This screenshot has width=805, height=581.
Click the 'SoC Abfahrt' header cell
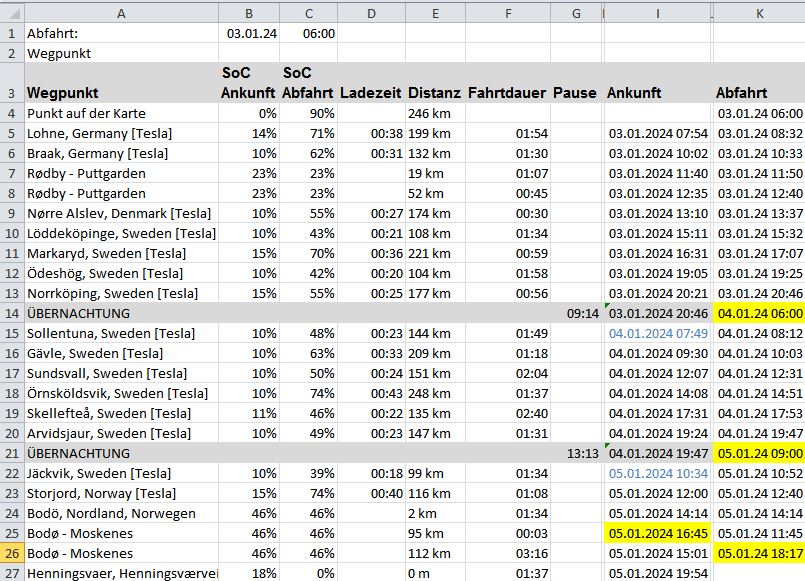(309, 83)
